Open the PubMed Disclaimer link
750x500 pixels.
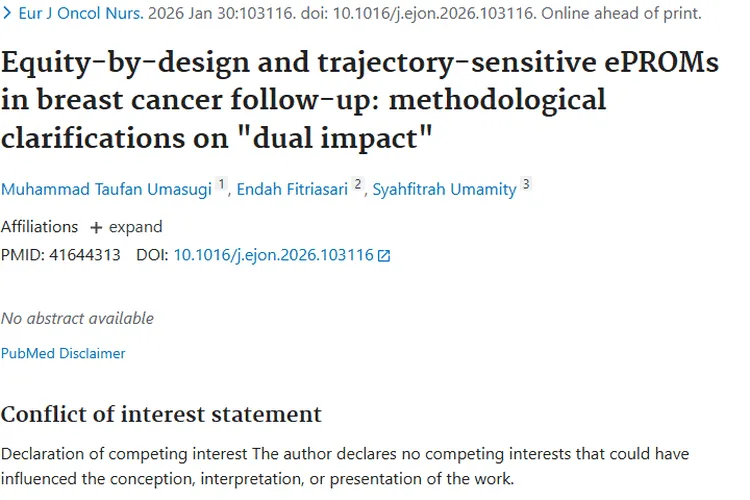(x=63, y=353)
